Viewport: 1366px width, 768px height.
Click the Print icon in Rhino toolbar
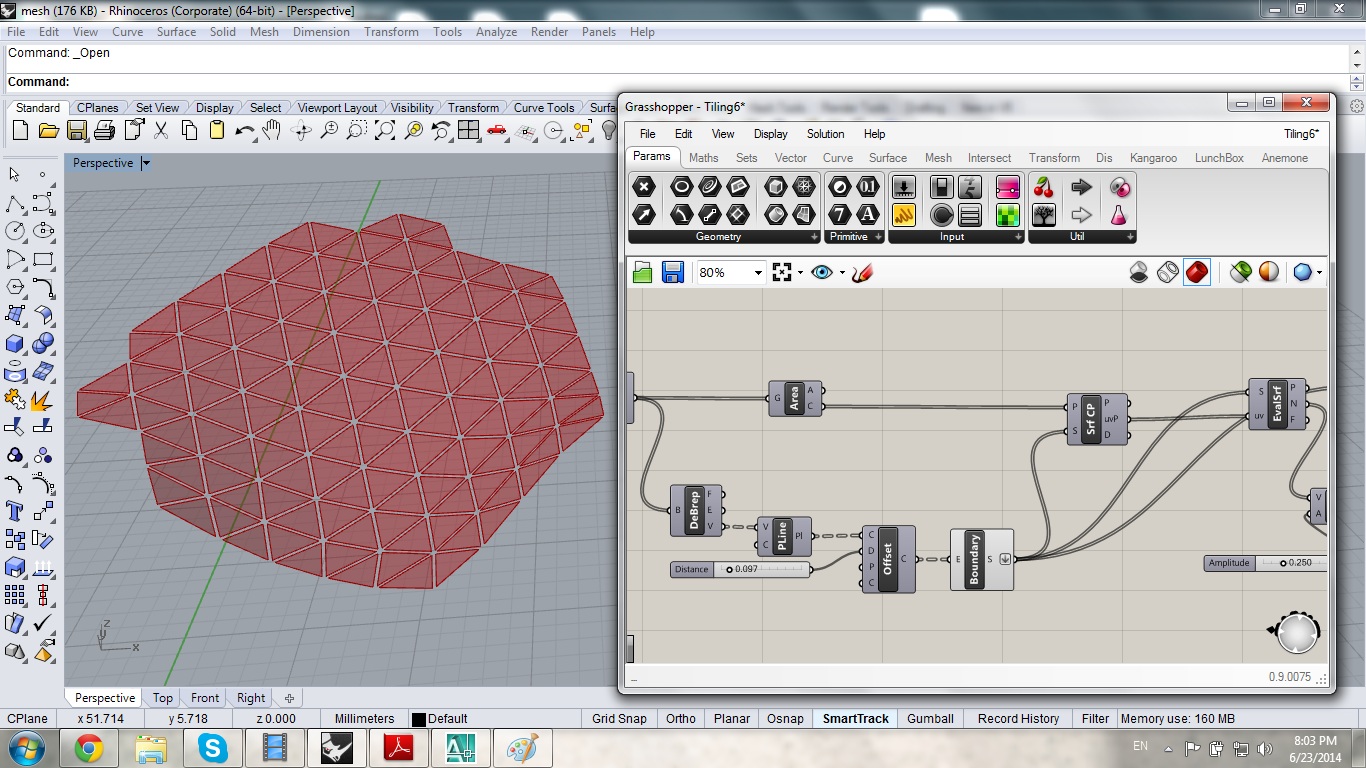pyautogui.click(x=104, y=131)
